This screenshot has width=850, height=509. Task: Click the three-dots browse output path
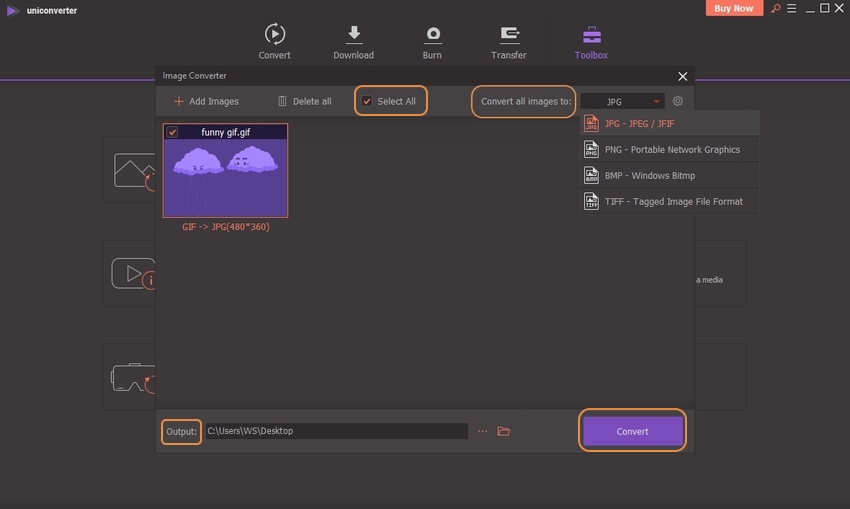[x=482, y=431]
